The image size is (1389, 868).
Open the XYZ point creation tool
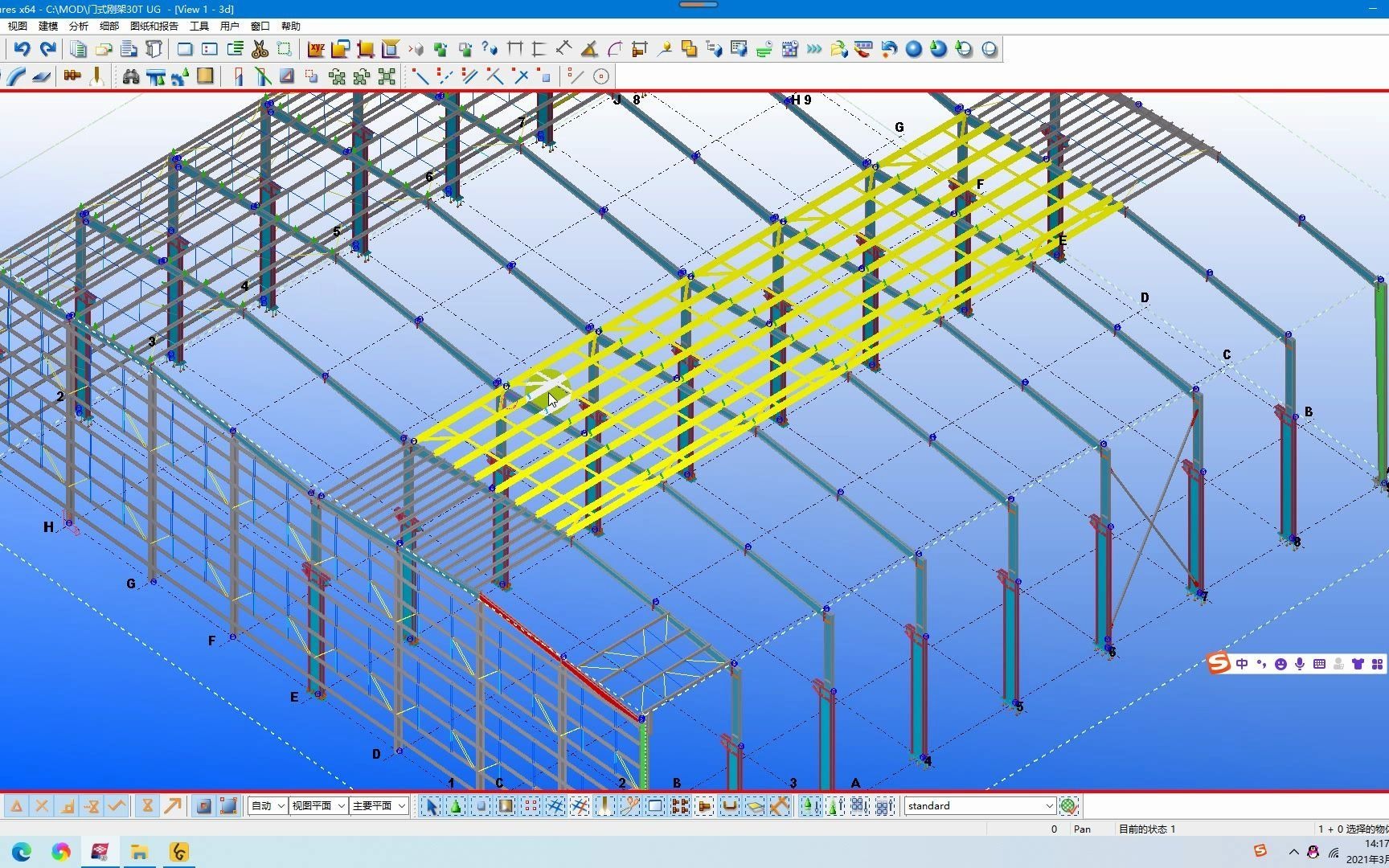315,49
